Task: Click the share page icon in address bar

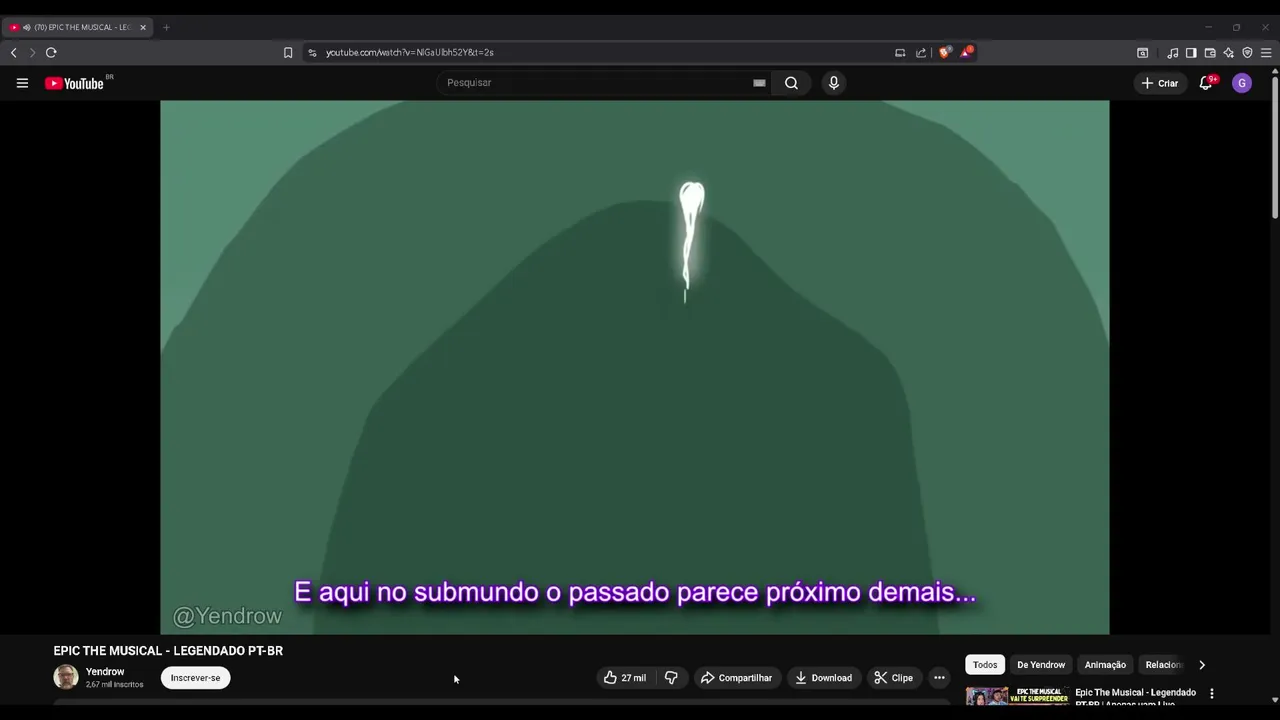Action: click(921, 52)
